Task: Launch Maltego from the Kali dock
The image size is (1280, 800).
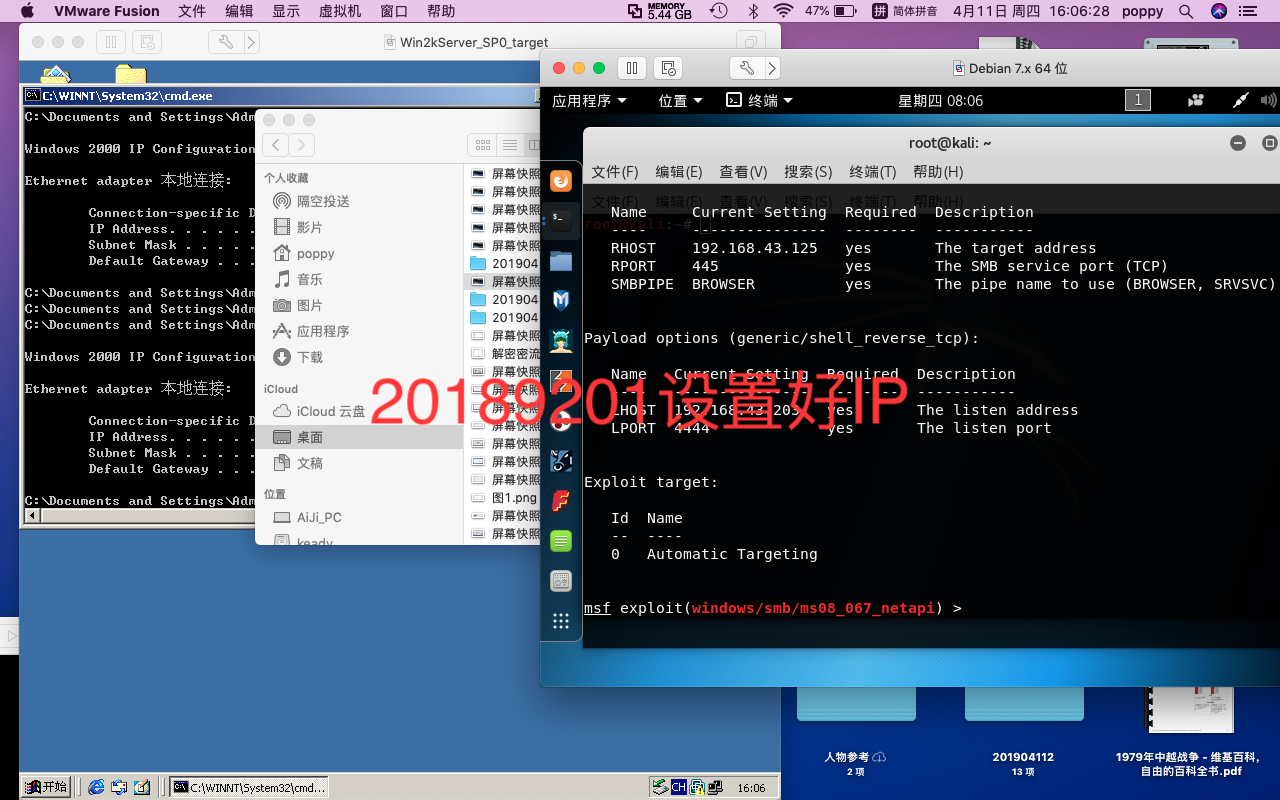Action: coord(561,421)
